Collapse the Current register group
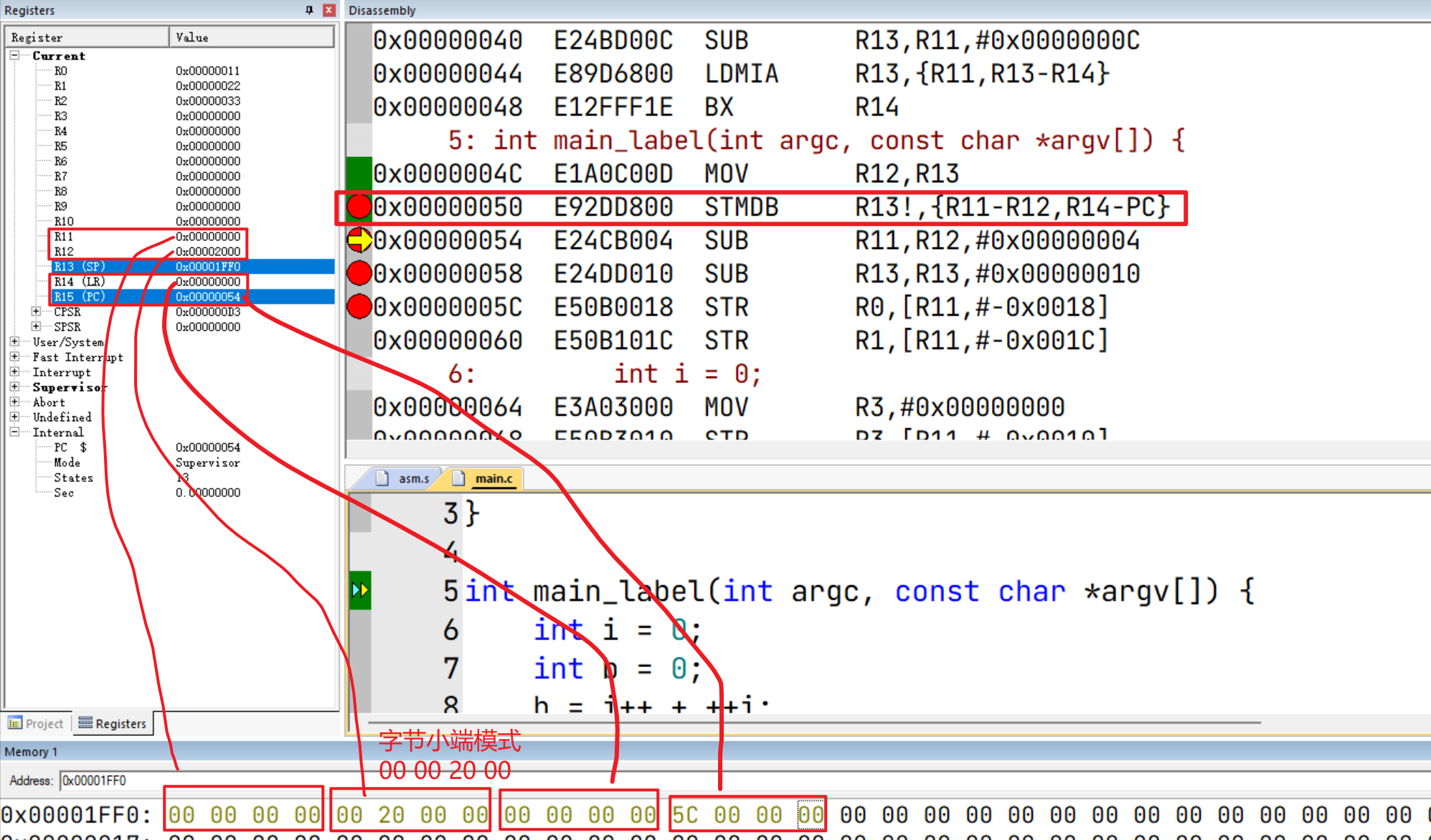Image resolution: width=1431 pixels, height=840 pixels. (14, 55)
